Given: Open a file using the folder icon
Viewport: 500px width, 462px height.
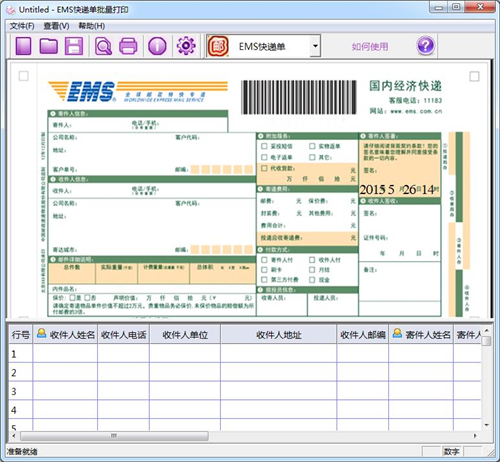Looking at the screenshot, I should point(49,46).
